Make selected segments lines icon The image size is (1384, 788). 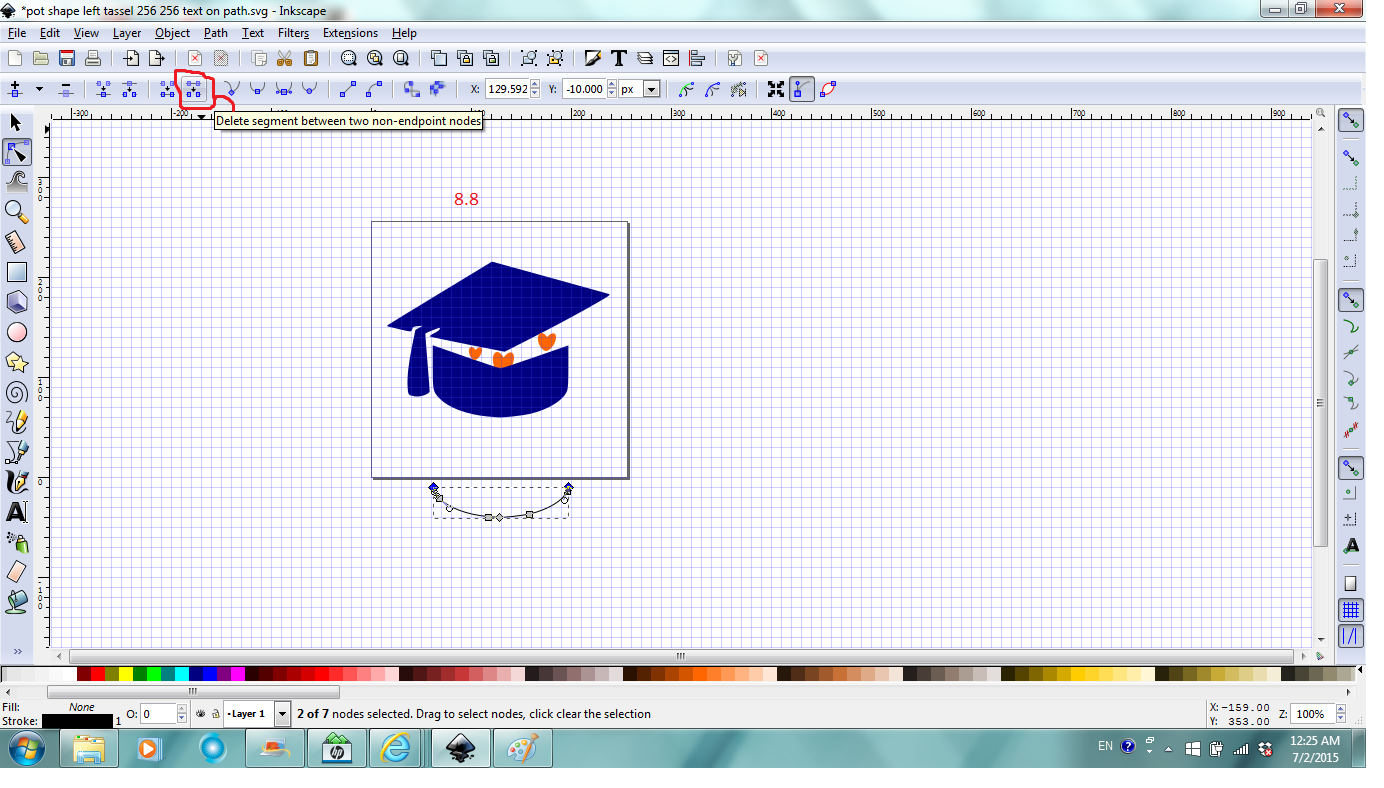(348, 89)
